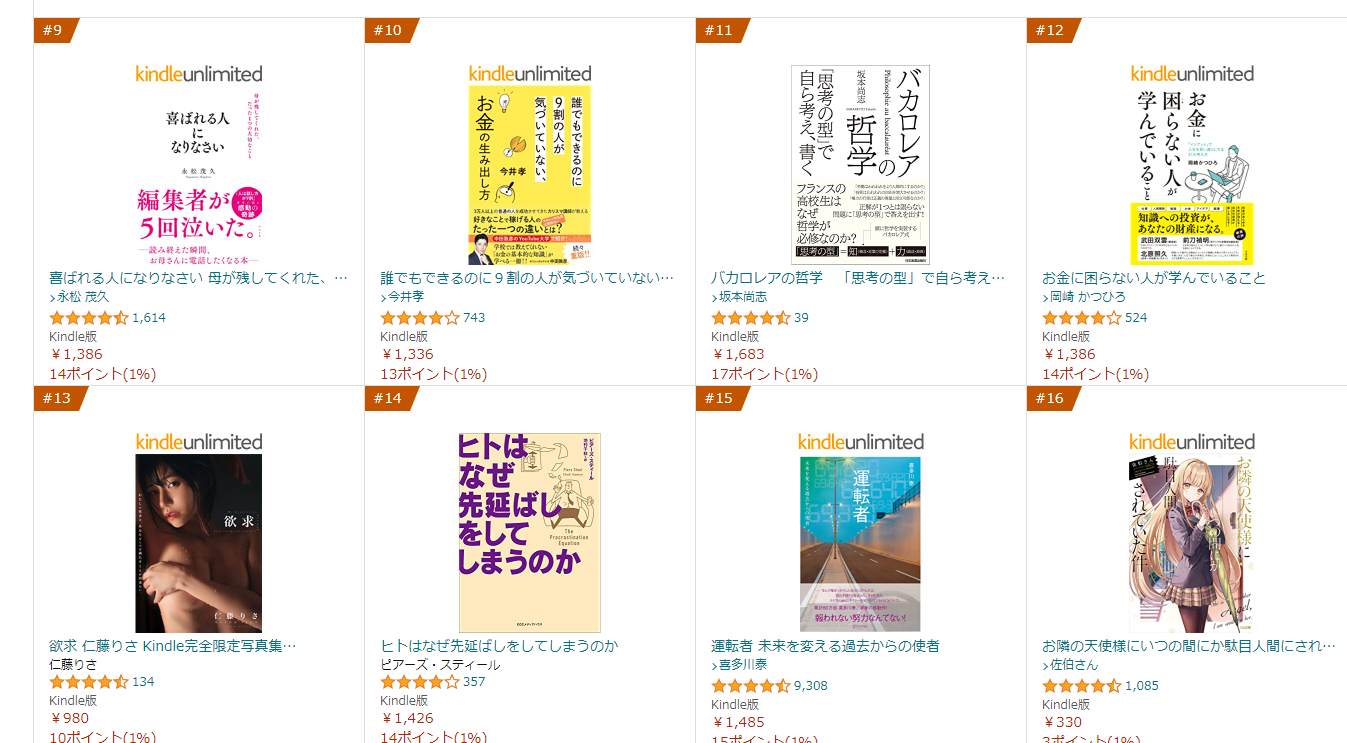Click the 9,308 review count
1347x743 pixels.
point(811,686)
